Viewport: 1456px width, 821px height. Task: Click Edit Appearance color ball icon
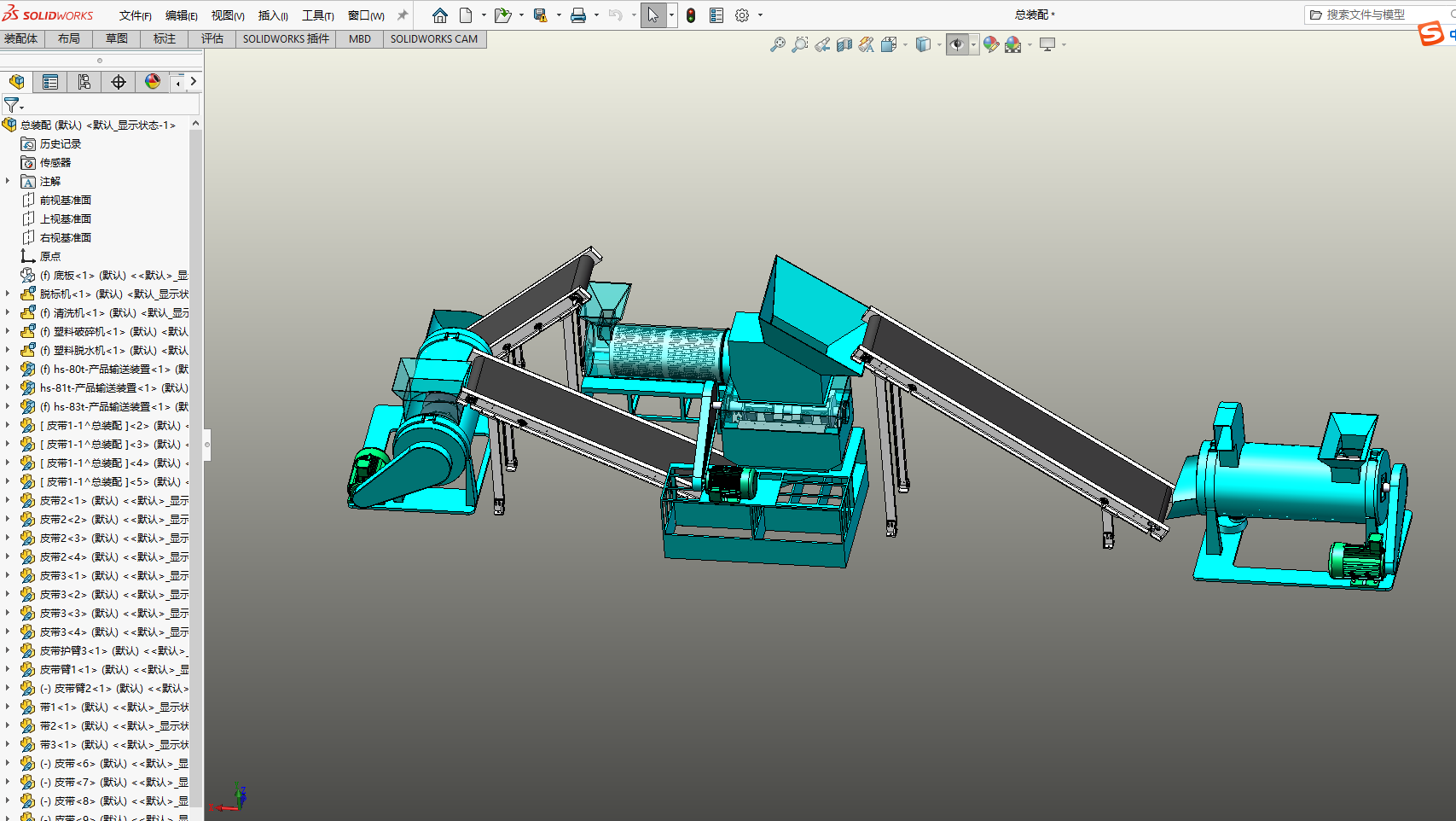pyautogui.click(x=990, y=44)
